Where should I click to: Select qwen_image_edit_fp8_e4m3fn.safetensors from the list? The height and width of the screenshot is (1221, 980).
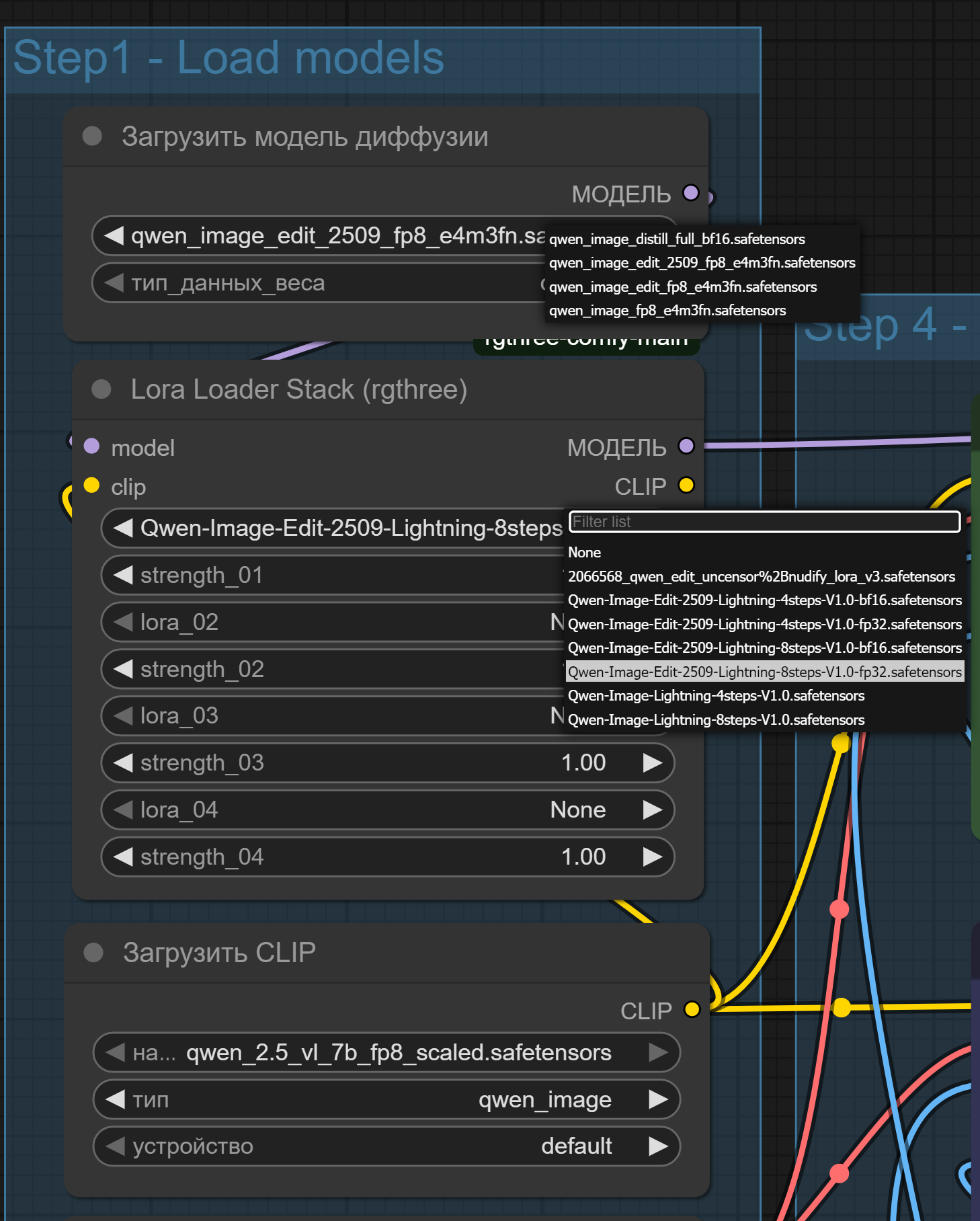pyautogui.click(x=701, y=286)
